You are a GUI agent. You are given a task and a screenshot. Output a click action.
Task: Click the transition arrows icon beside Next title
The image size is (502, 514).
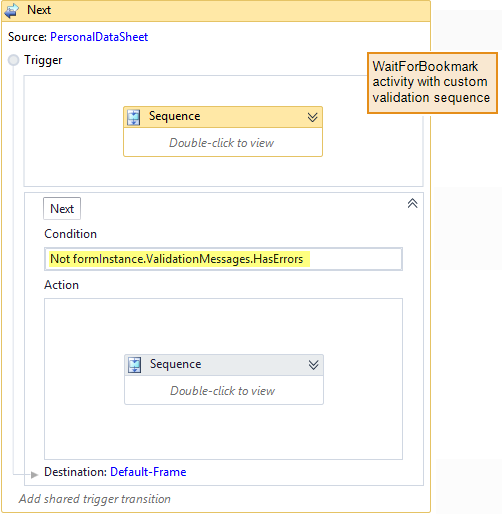coord(11,10)
